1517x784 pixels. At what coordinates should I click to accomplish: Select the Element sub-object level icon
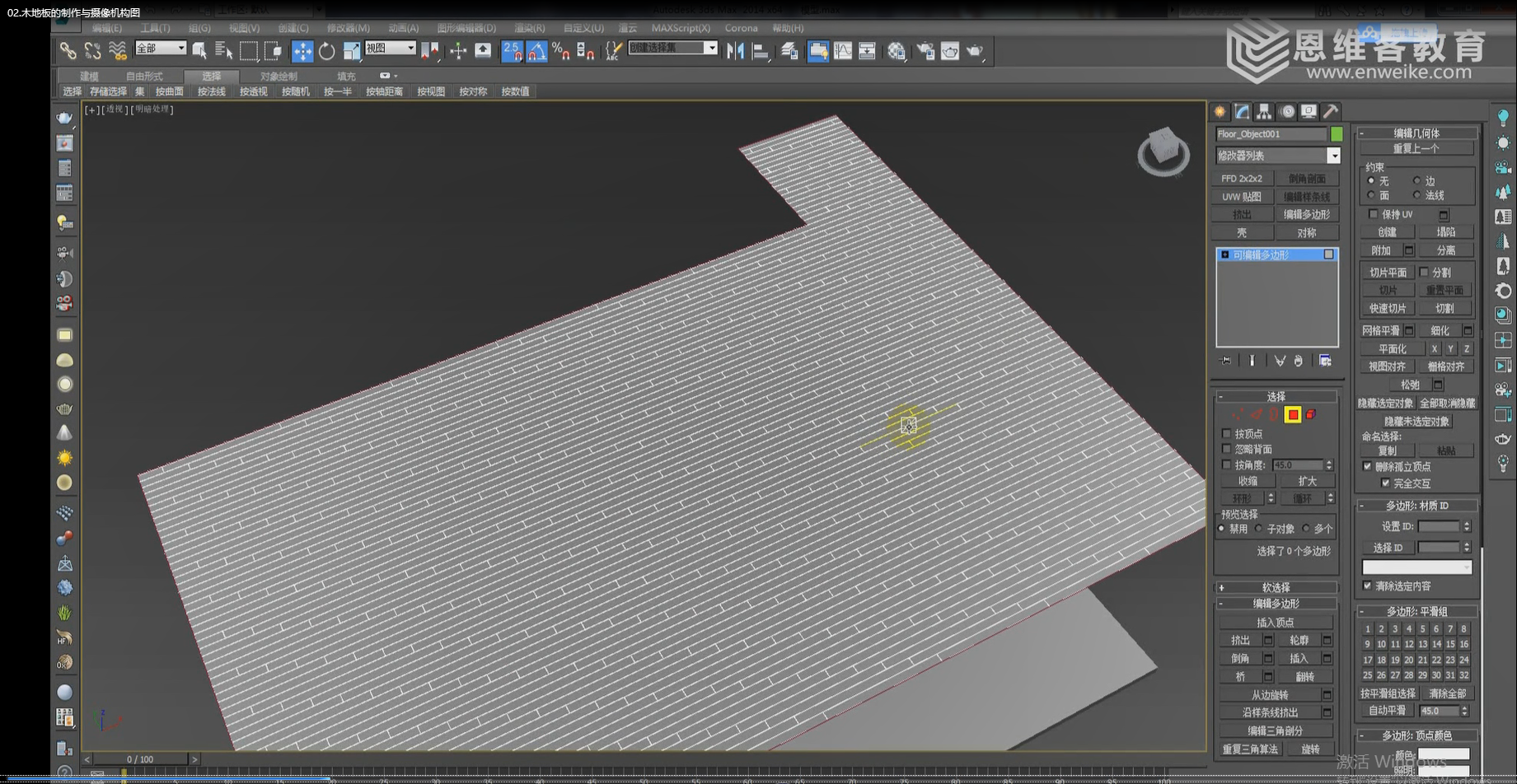1311,415
